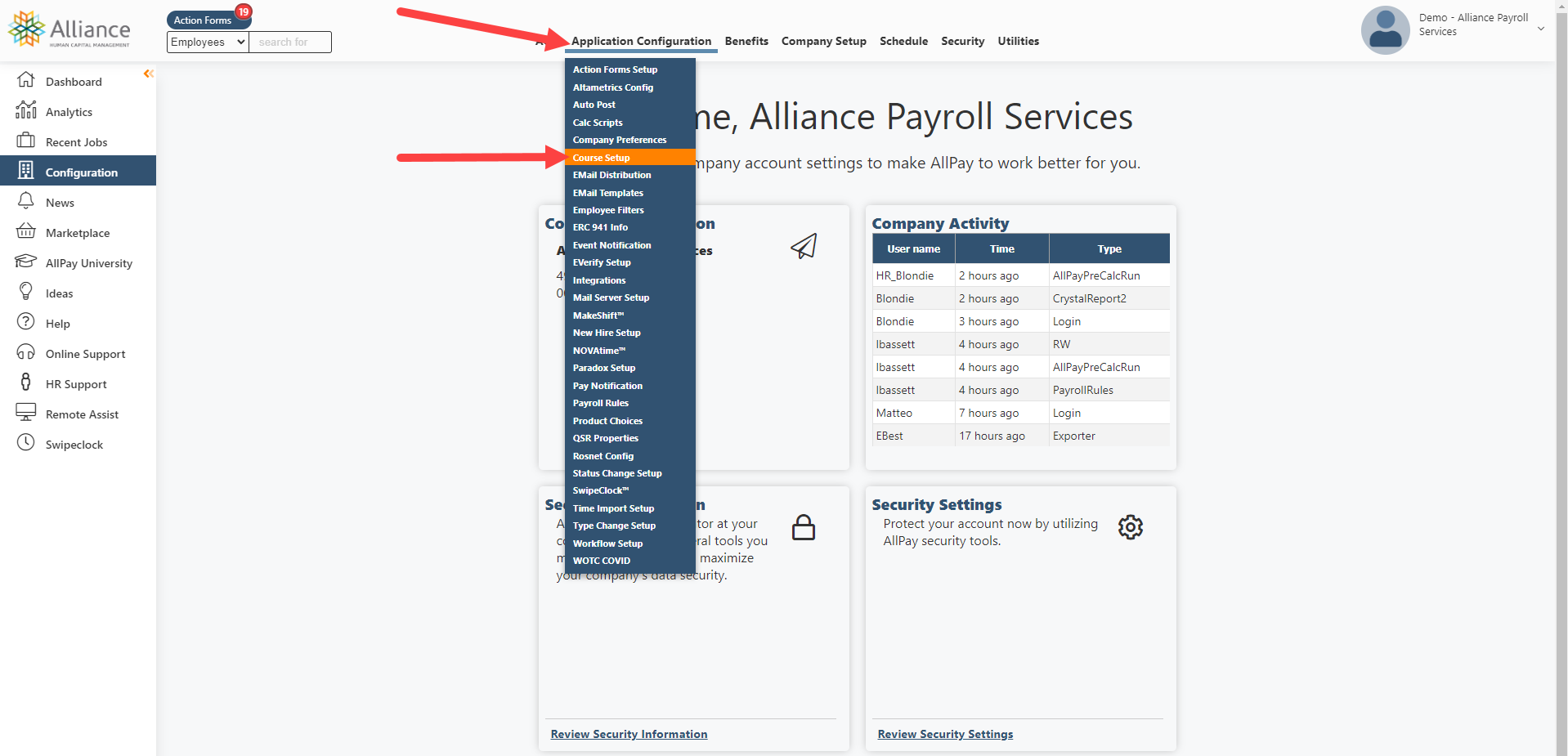Open the Swipeclock clock icon
The image size is (1568, 756).
(26, 442)
